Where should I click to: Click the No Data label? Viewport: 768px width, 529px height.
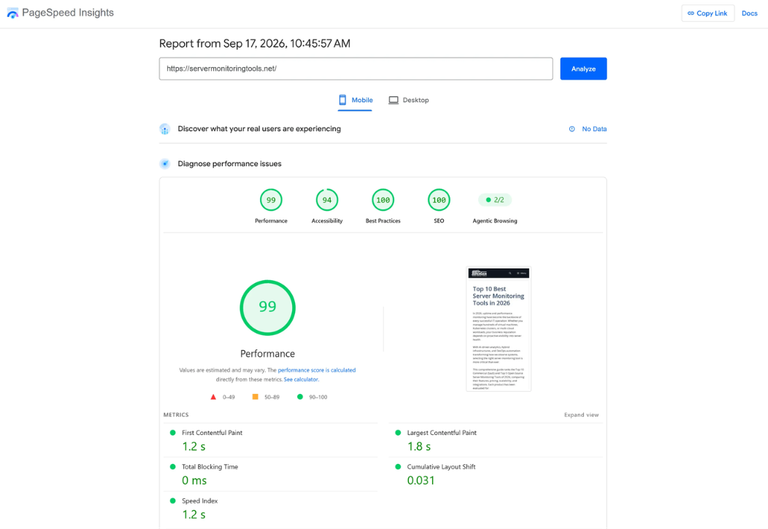tap(594, 129)
